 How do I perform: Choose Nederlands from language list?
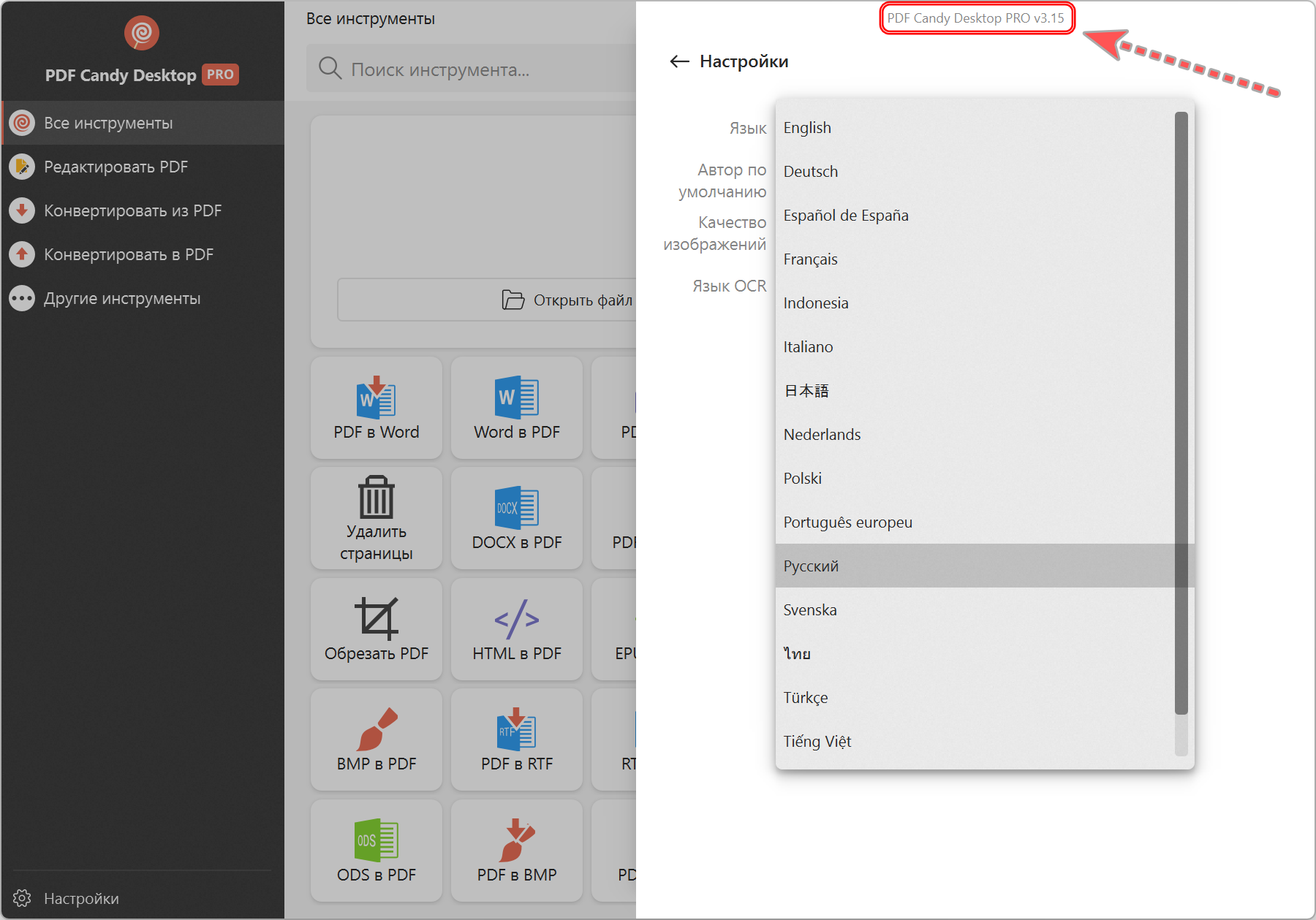(975, 434)
